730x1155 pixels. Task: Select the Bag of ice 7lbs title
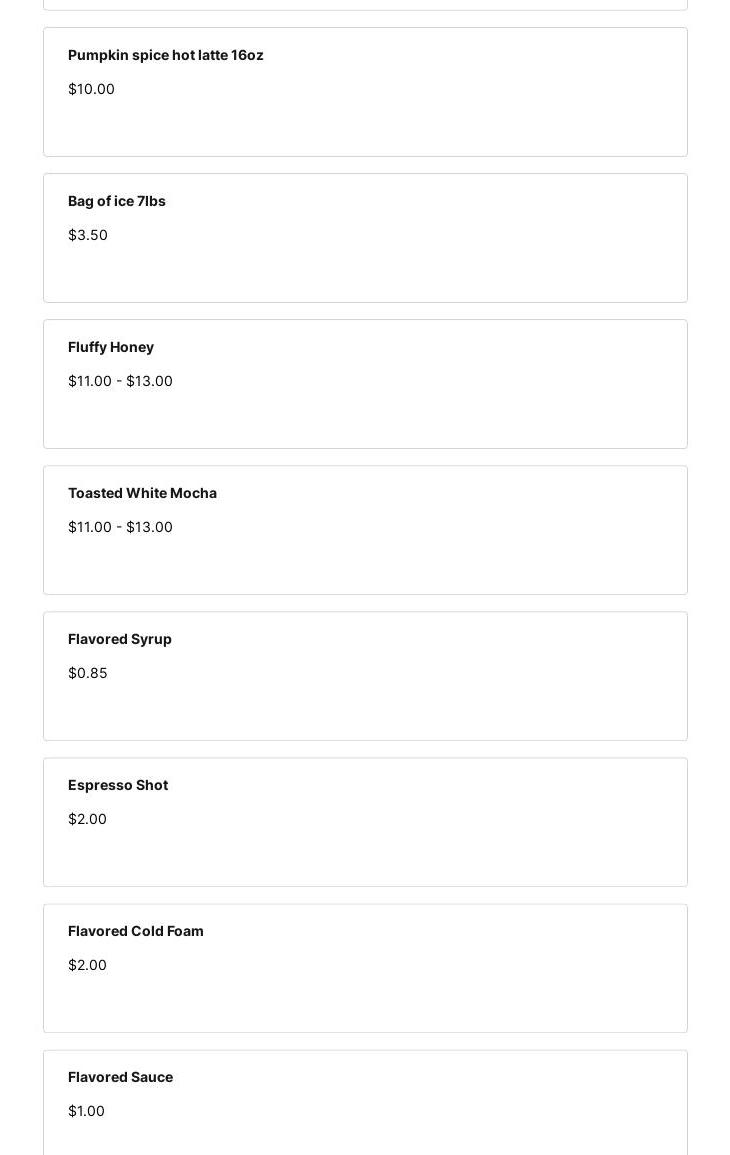pyautogui.click(x=117, y=201)
